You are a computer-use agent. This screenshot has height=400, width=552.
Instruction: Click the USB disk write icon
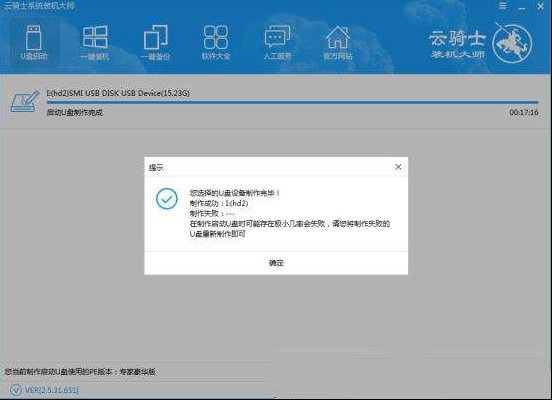click(24, 101)
